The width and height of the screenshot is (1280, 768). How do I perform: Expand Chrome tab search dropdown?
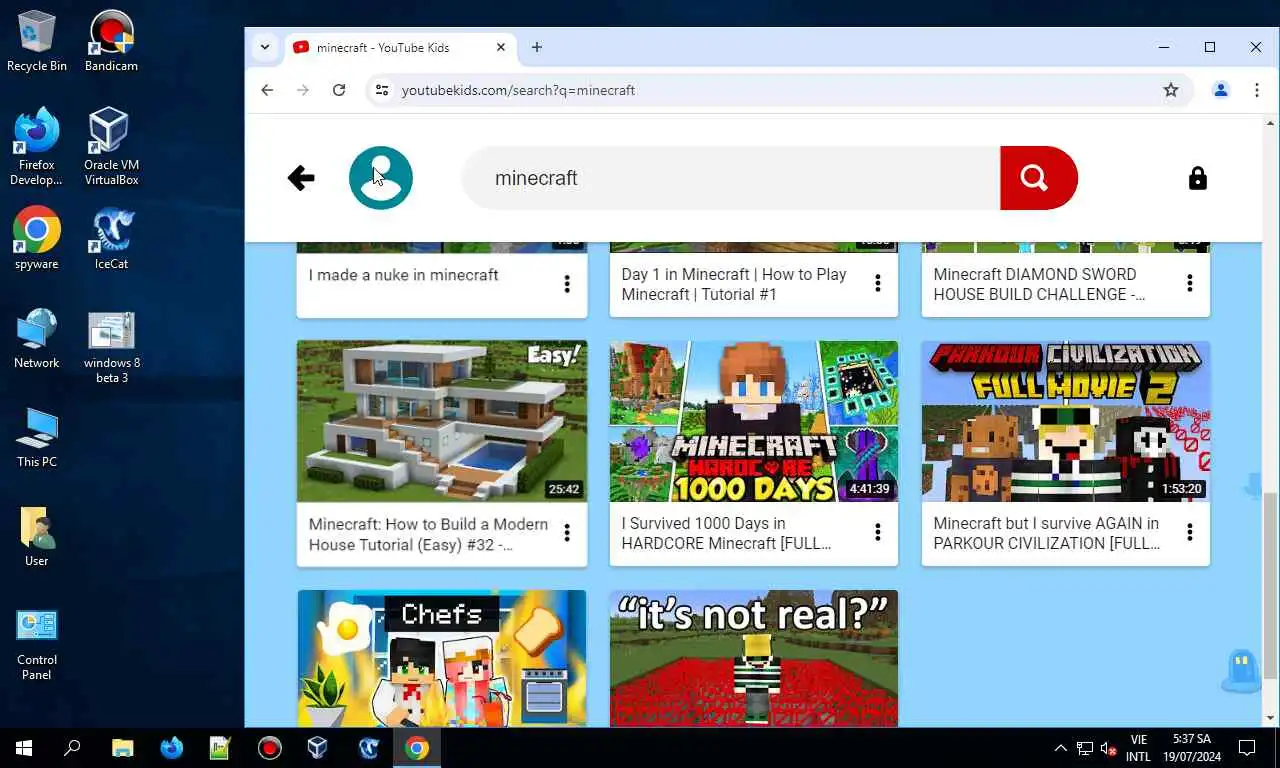pyautogui.click(x=264, y=47)
